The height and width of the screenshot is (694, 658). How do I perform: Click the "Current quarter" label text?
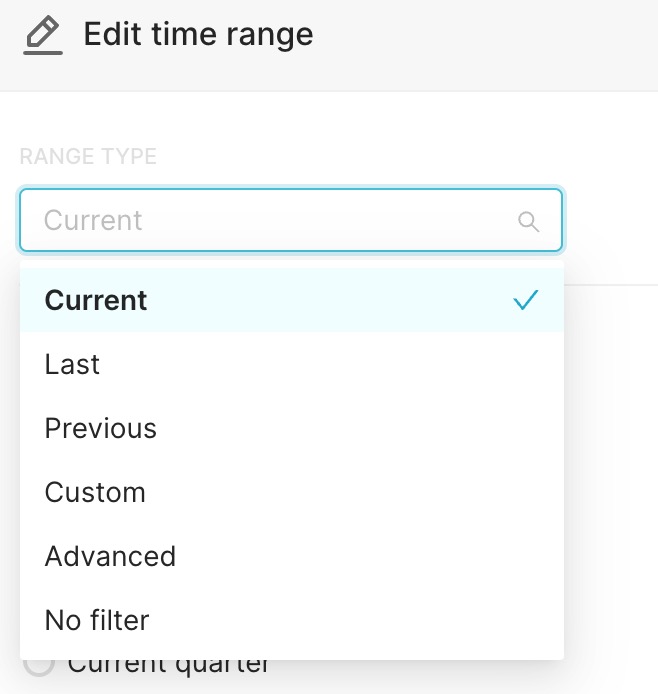170,664
